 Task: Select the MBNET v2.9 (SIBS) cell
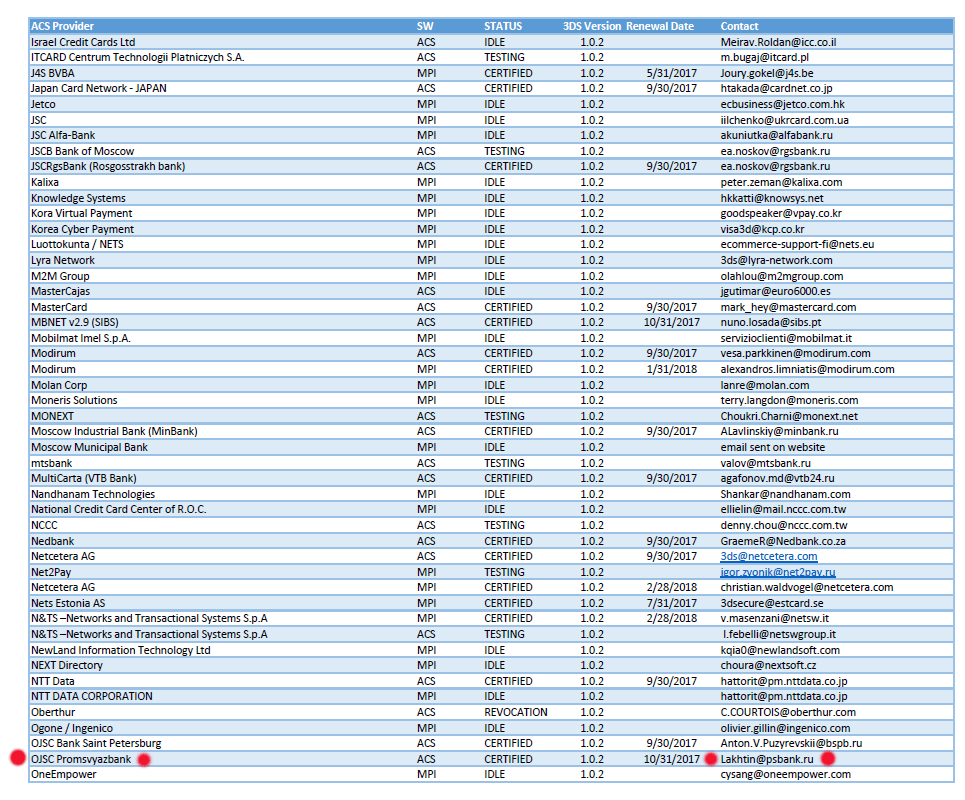coord(74,322)
